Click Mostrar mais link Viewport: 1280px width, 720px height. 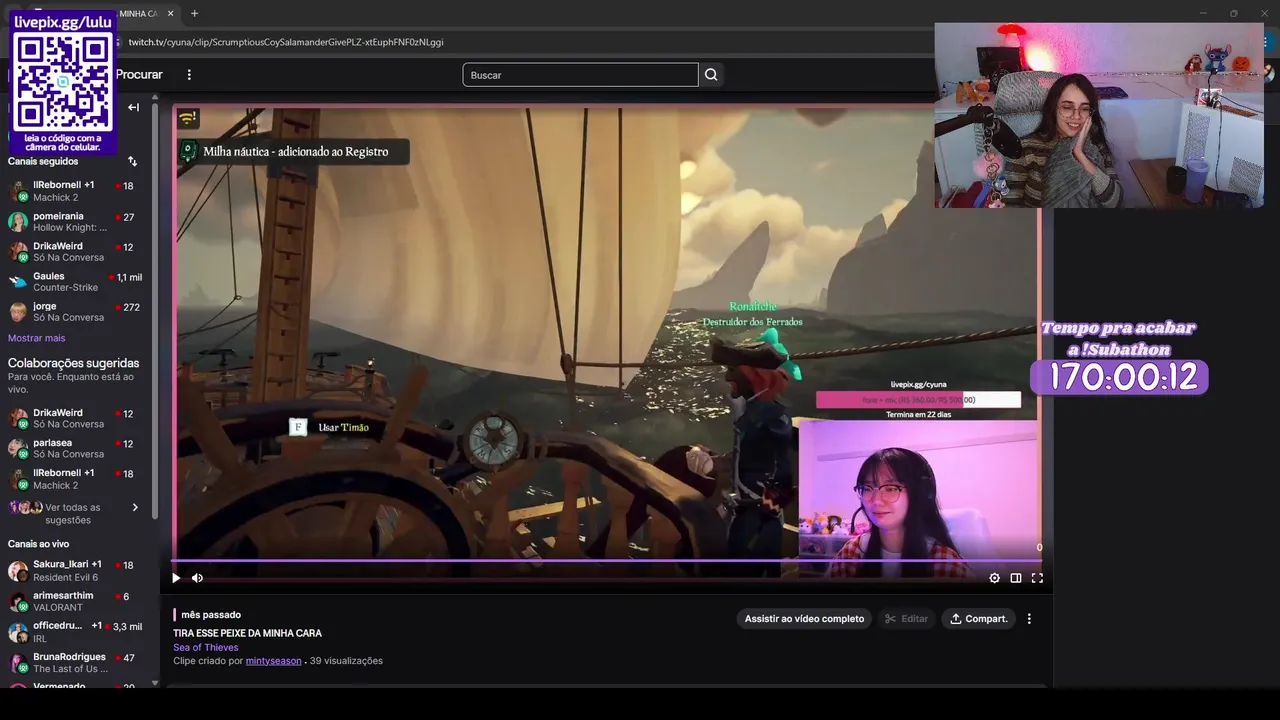[x=37, y=338]
